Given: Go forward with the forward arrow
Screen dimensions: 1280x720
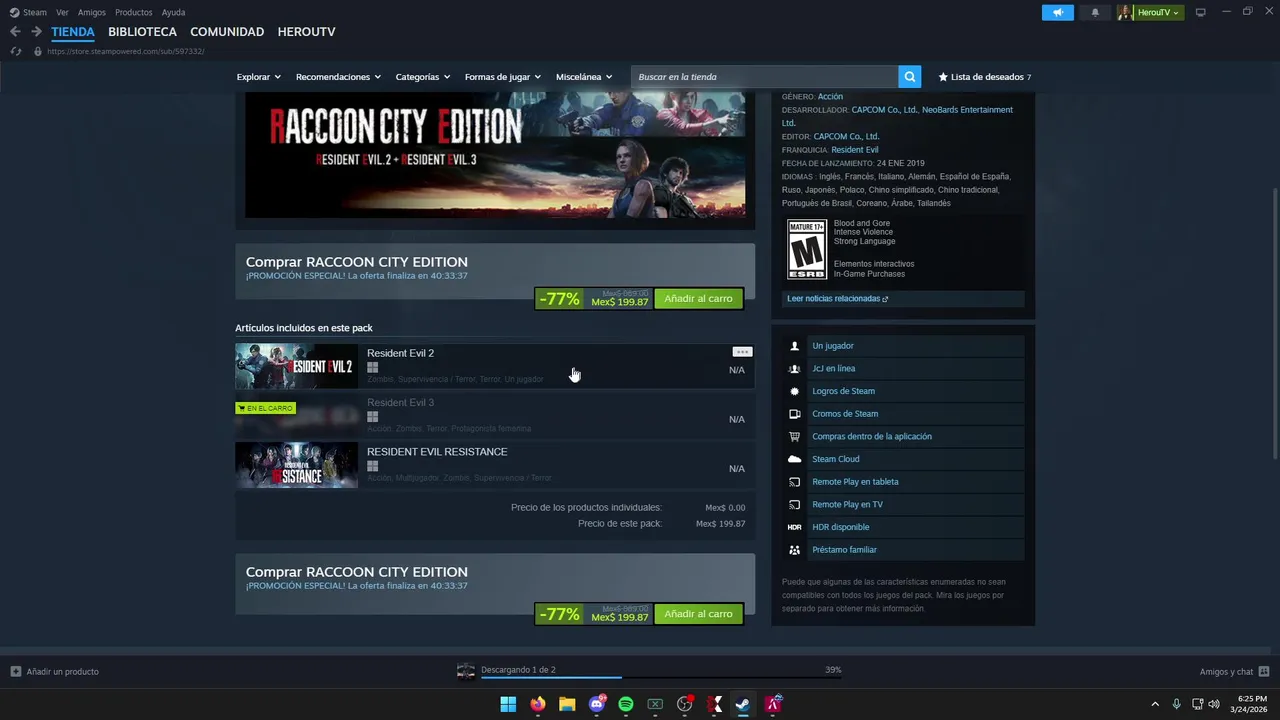Looking at the screenshot, I should click(x=36, y=32).
